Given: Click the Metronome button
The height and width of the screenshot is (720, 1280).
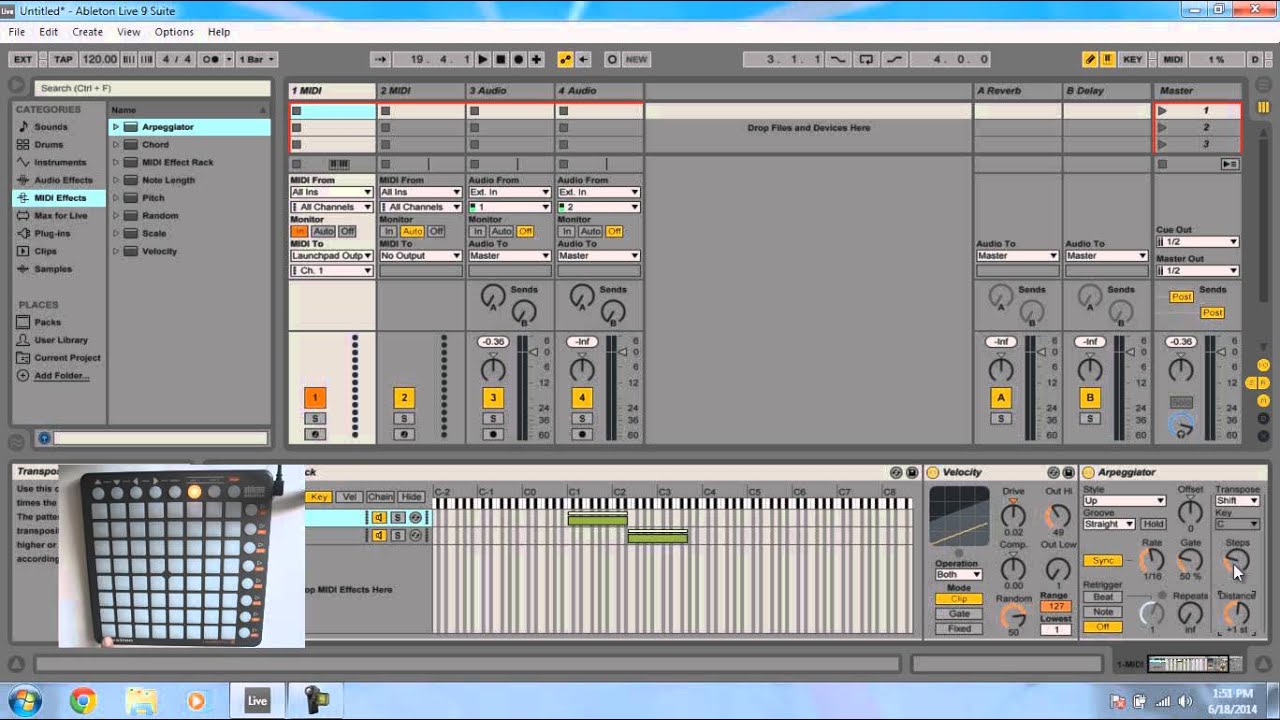Looking at the screenshot, I should 210,59.
